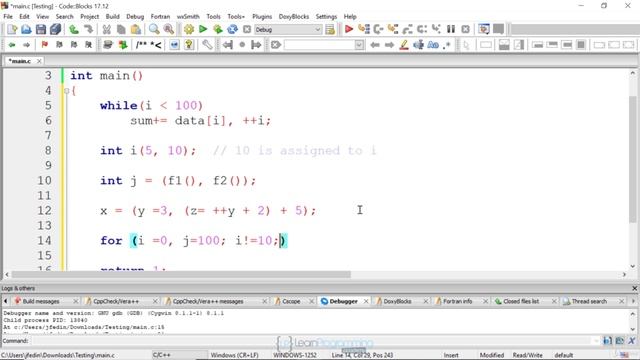
Task: Open the File menu
Action: click(8, 16)
